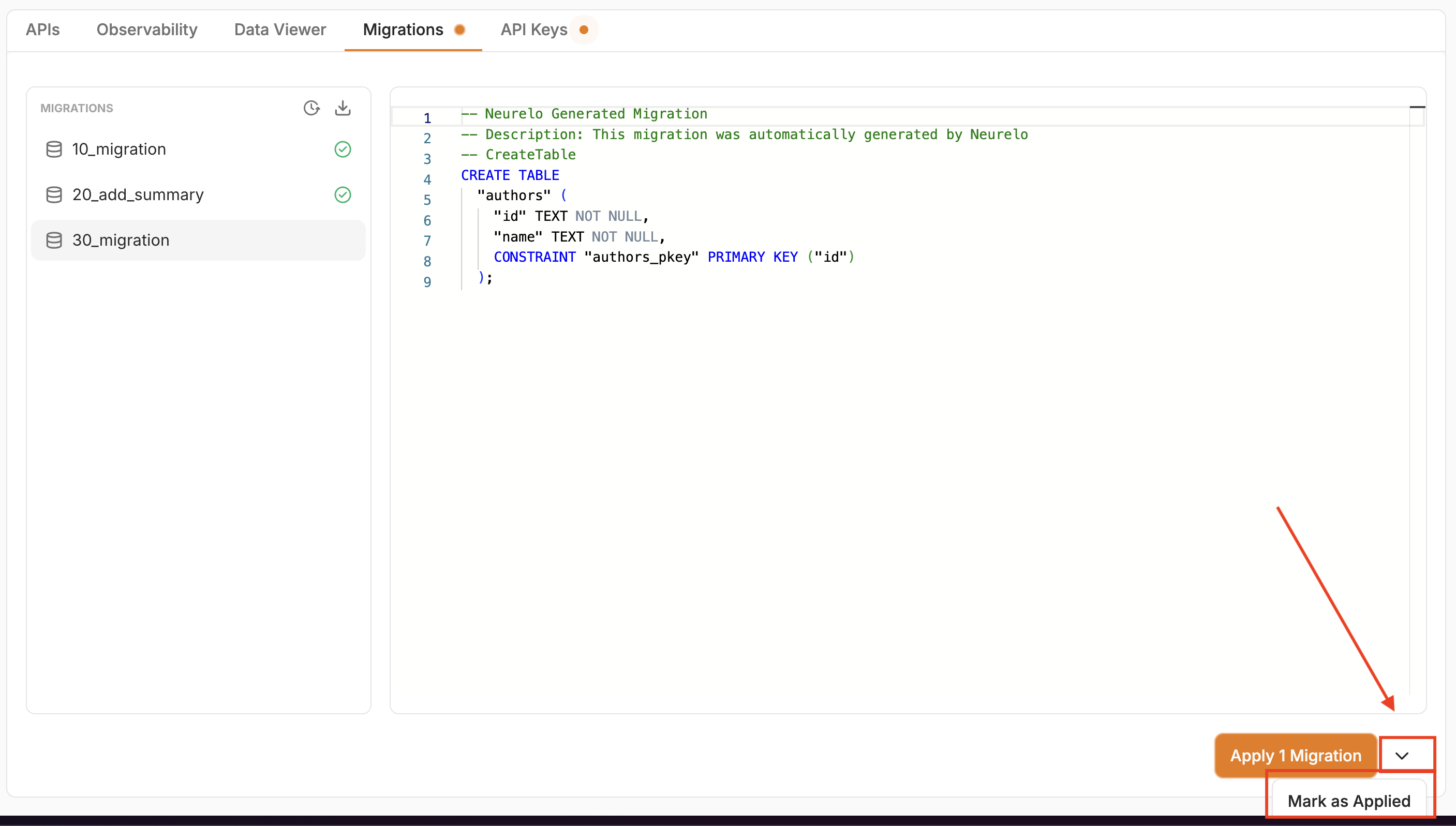Click database icon beside 30_migration
Viewport: 1456px width, 826px height.
54,240
